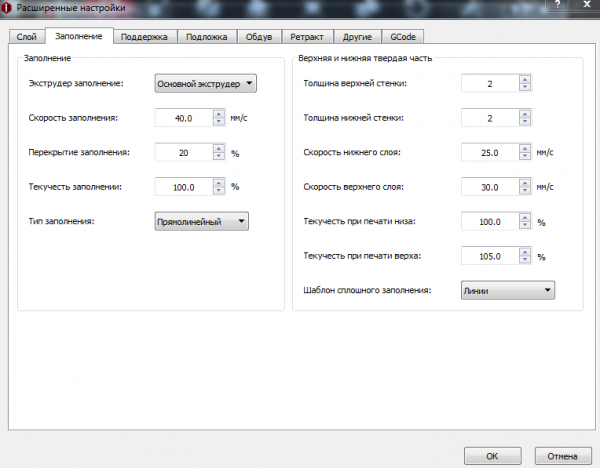The width and height of the screenshot is (600, 468).
Task: Select the Заполнение tab
Action: click(79, 36)
